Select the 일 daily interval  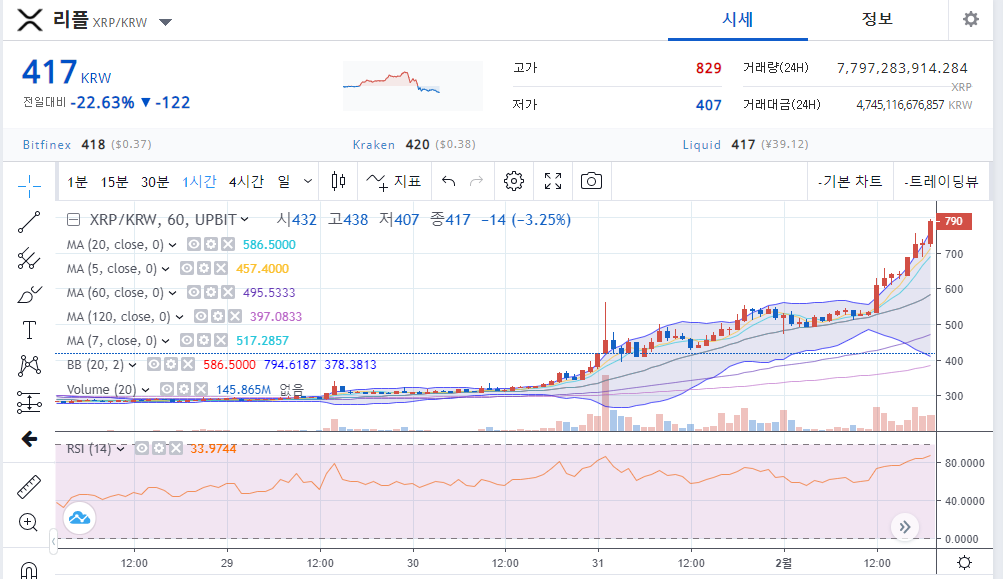pyautogui.click(x=284, y=182)
